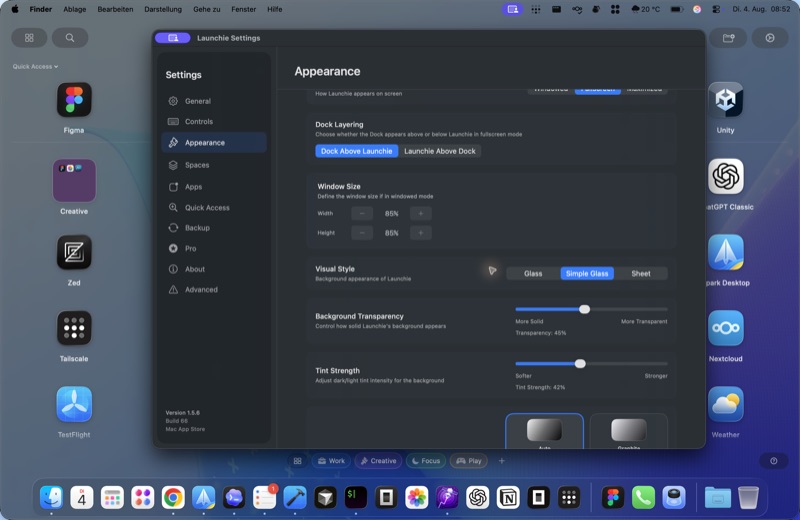
Task: Open the Quick Access settings section
Action: point(214,208)
